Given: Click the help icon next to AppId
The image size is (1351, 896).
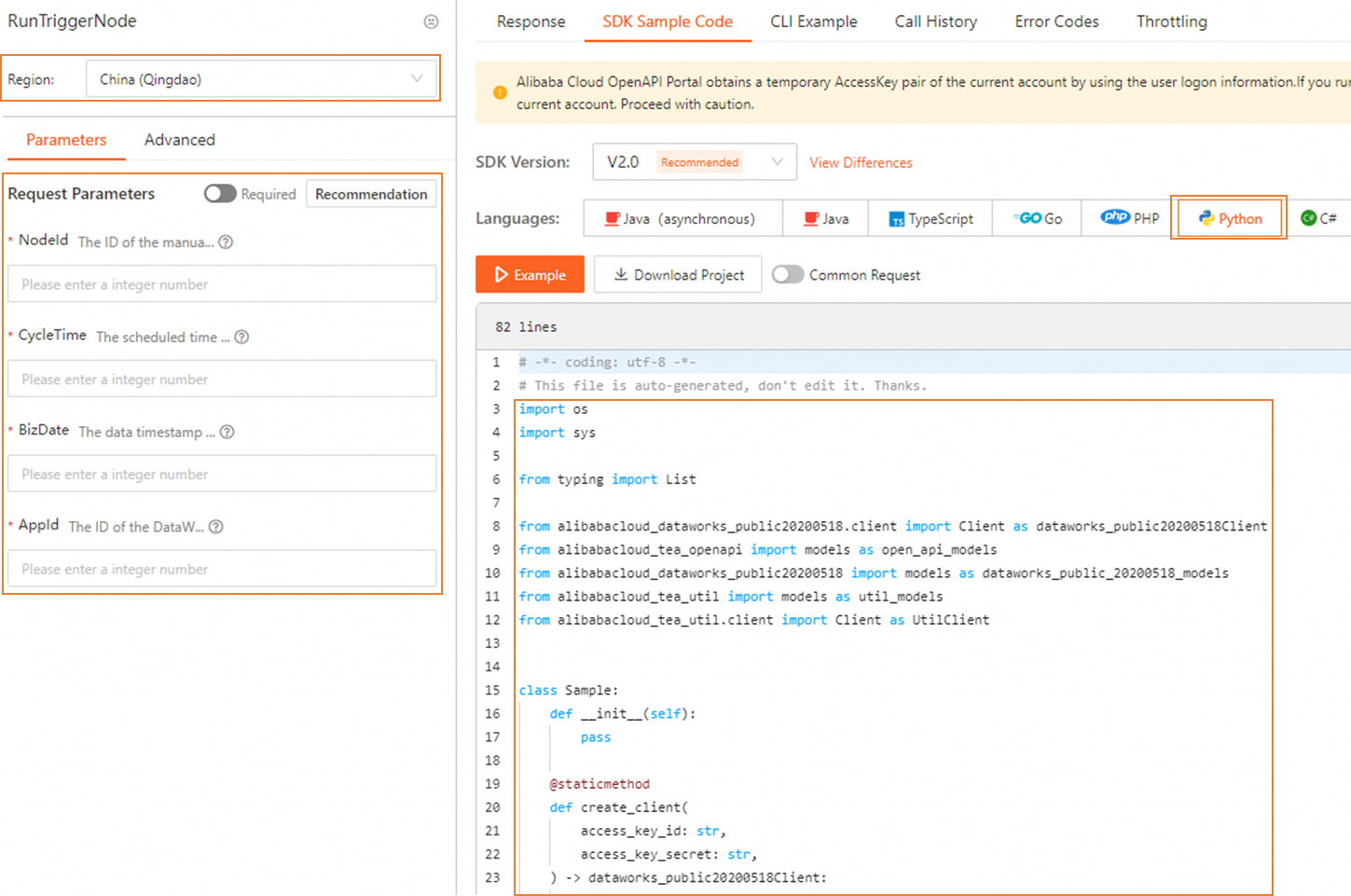Looking at the screenshot, I should coord(216,527).
